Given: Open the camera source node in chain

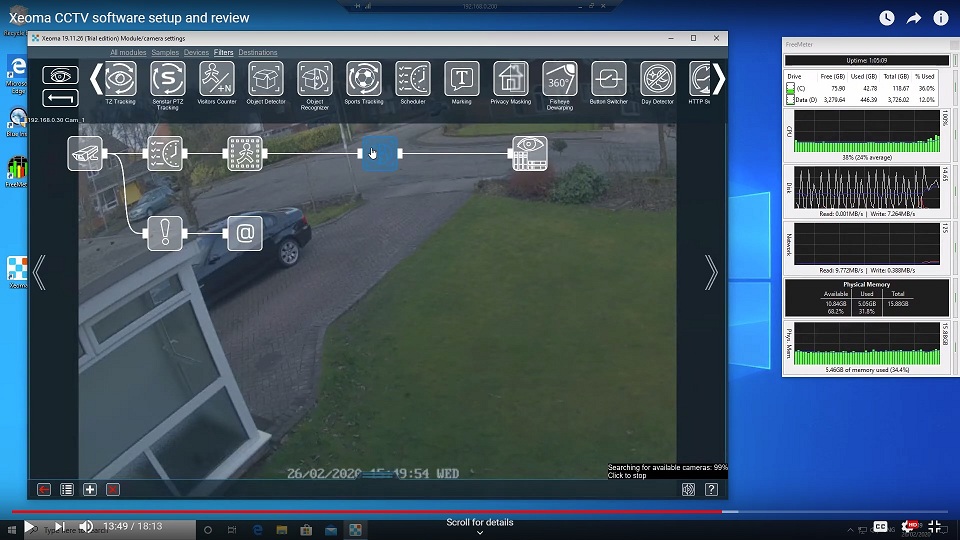Looking at the screenshot, I should [85, 153].
